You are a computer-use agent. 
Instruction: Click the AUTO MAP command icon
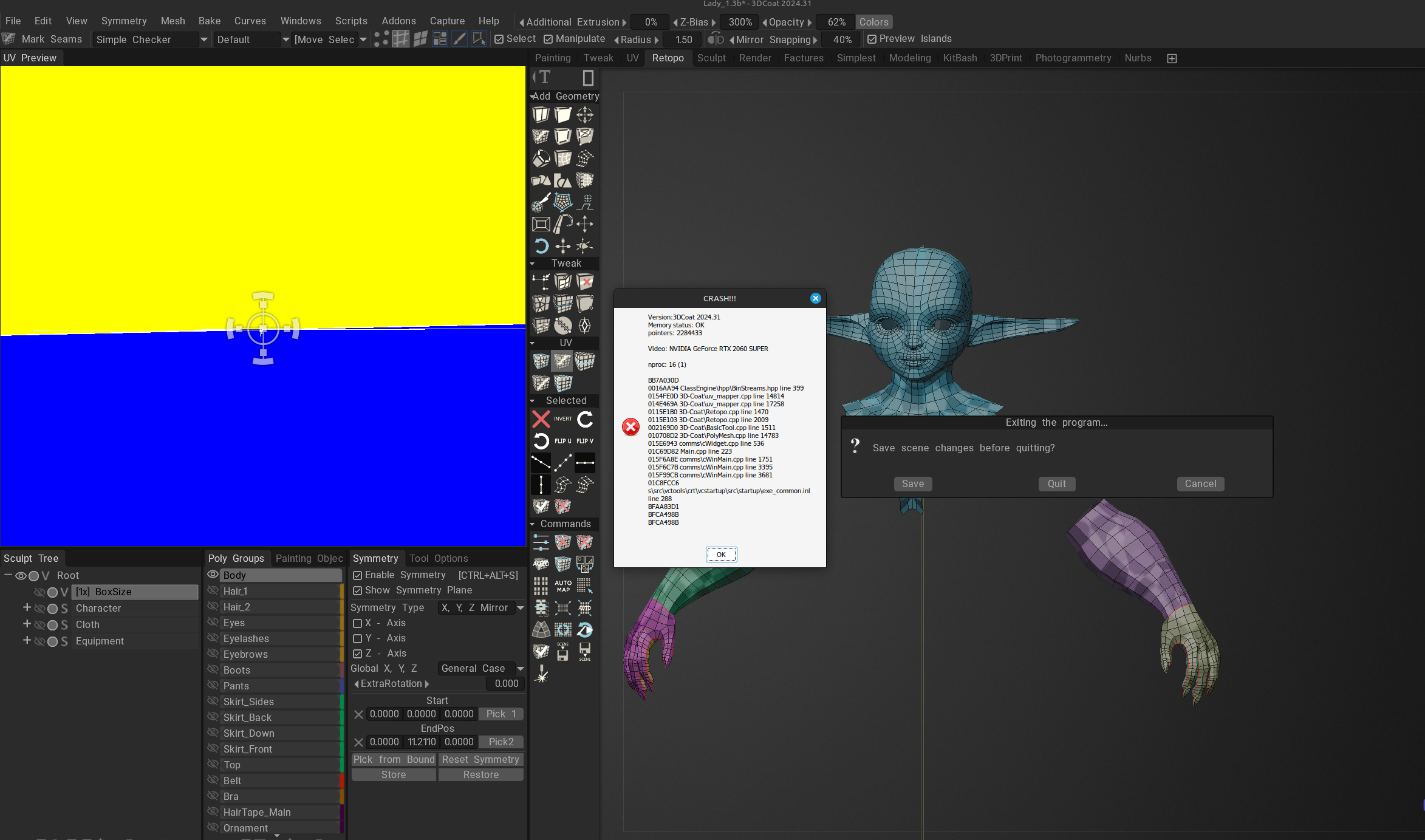[563, 586]
